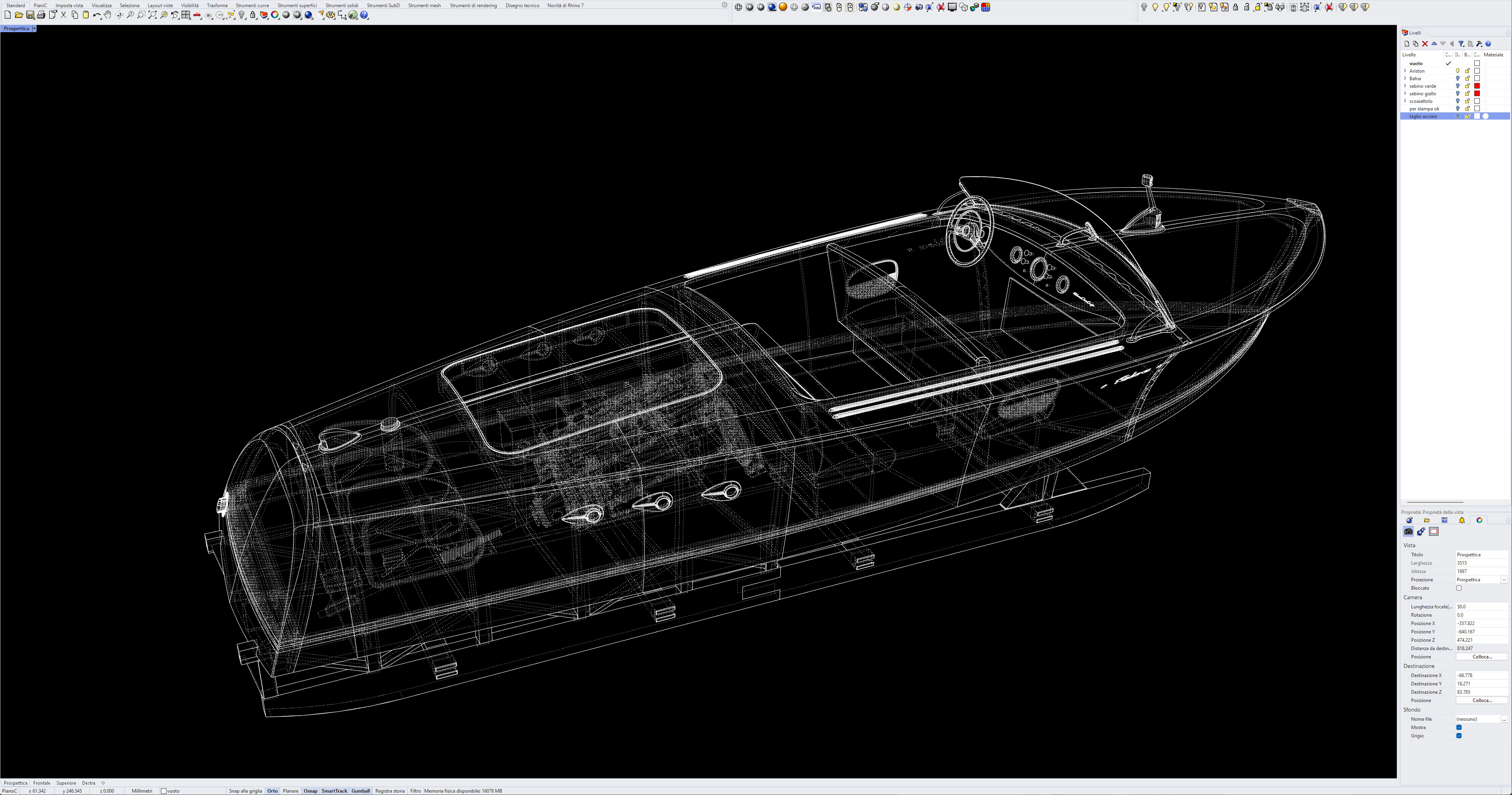Expand the Bahia layer tree
1512x795 pixels.
[1405, 79]
